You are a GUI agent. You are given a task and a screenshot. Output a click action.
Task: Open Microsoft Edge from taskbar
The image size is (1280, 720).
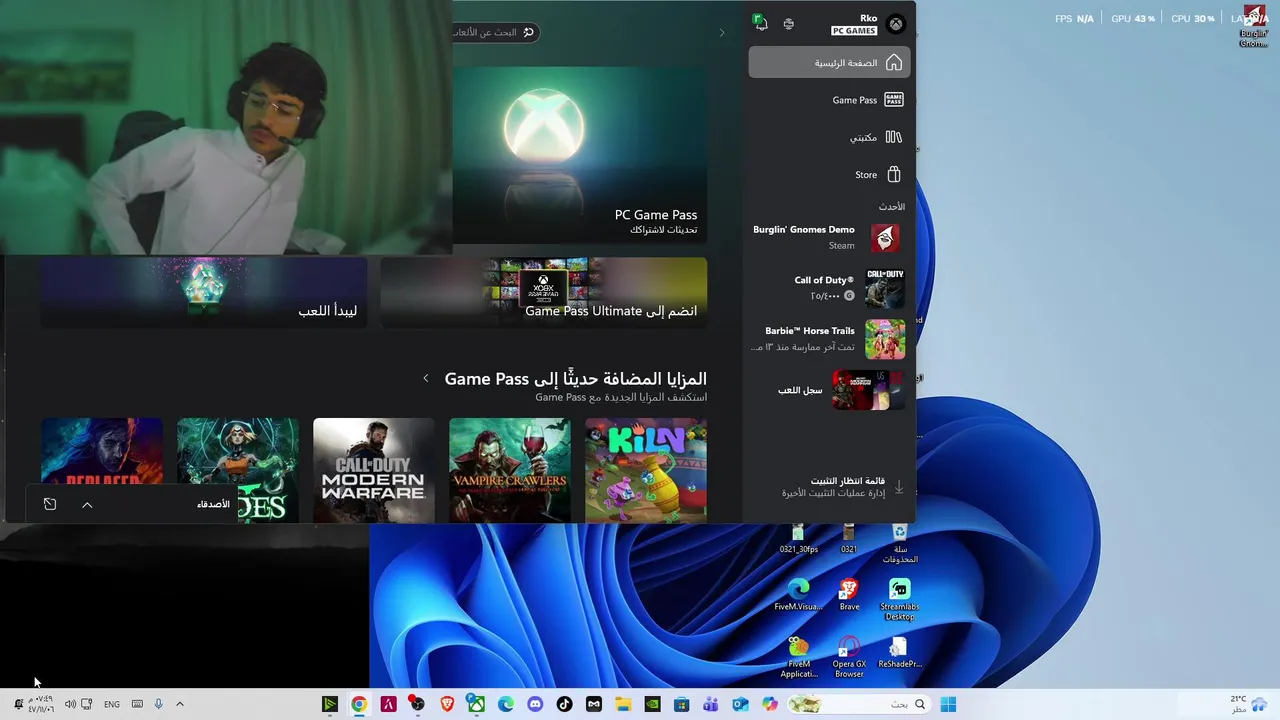(506, 704)
